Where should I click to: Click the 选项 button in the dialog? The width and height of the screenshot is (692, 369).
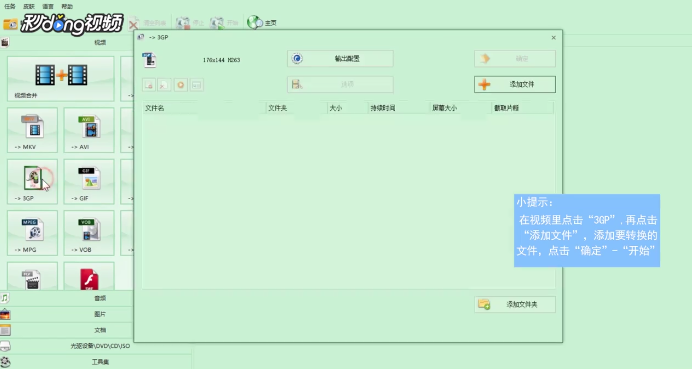pos(340,84)
